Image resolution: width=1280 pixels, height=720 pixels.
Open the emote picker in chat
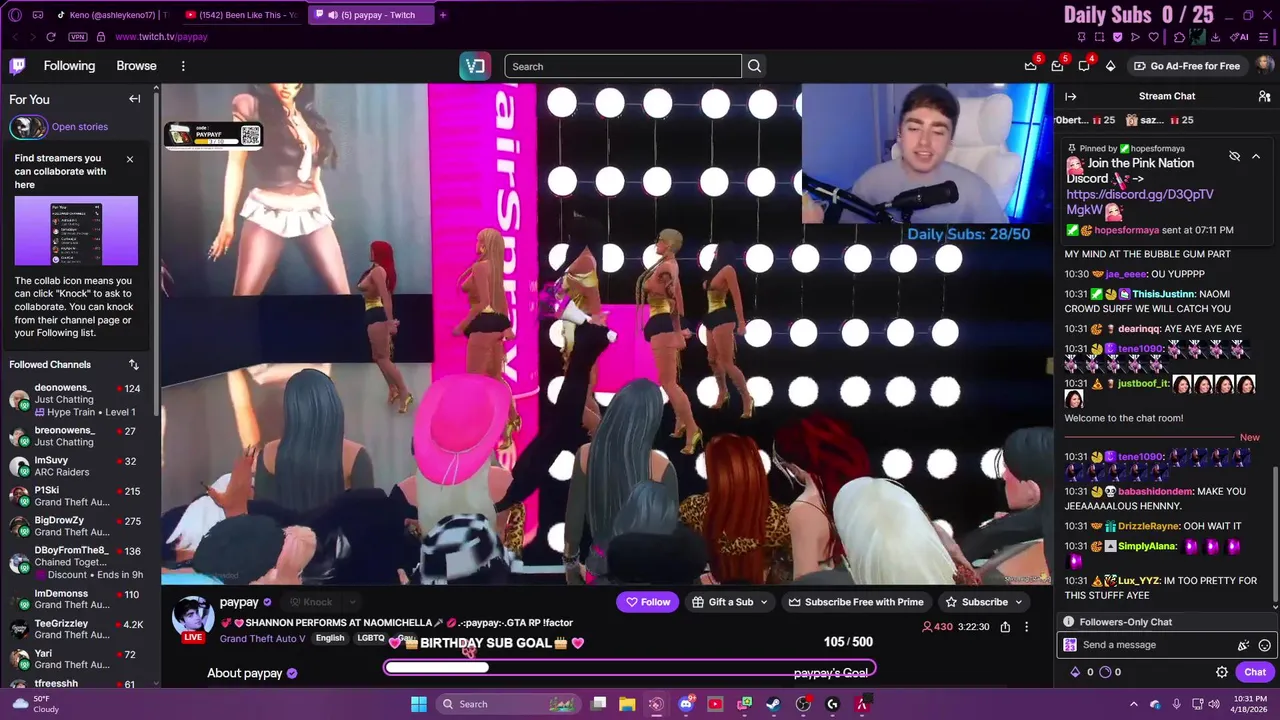tap(1265, 645)
